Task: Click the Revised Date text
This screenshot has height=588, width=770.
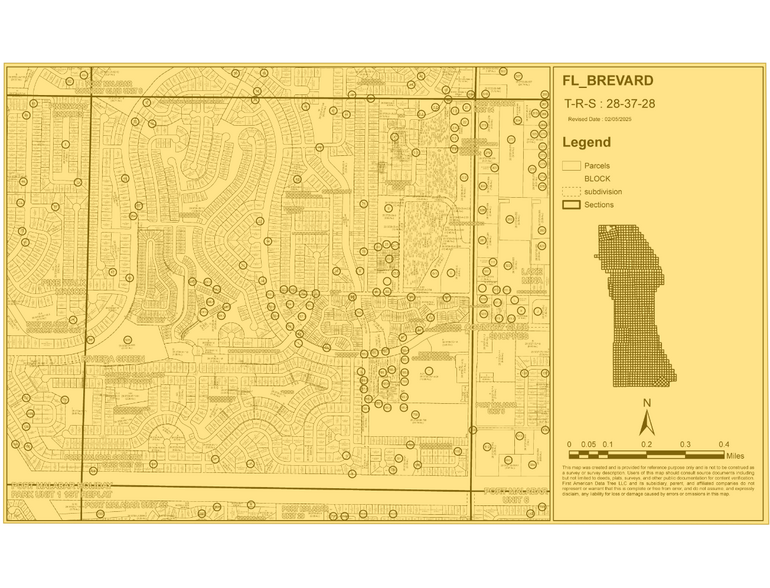Action: click(x=601, y=119)
